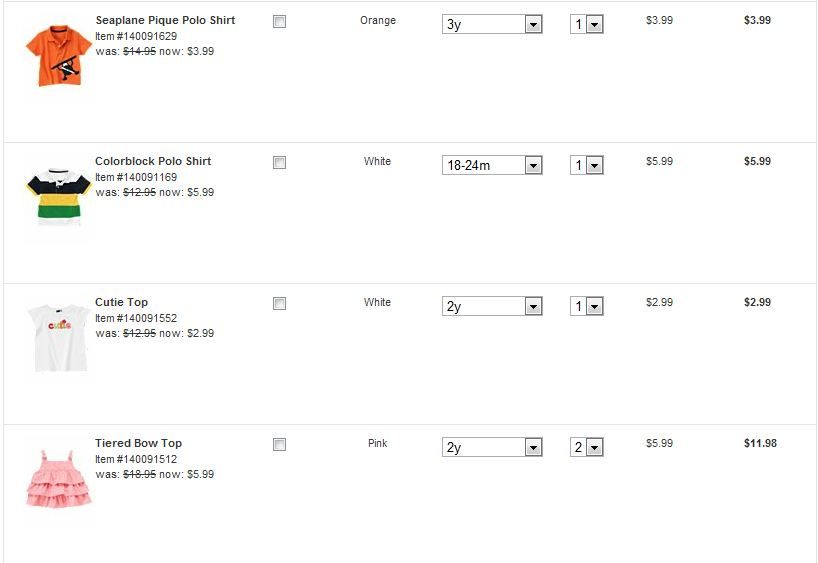Click the Colorblock Polo Shirt name link
818x563 pixels.
pos(153,161)
